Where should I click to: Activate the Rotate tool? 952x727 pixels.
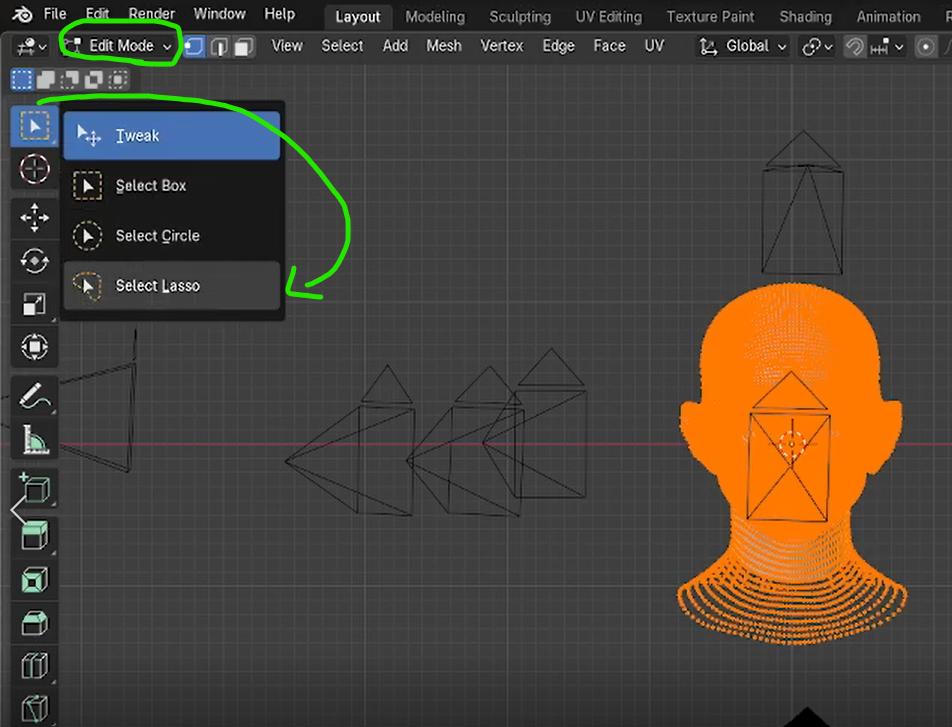pyautogui.click(x=34, y=261)
